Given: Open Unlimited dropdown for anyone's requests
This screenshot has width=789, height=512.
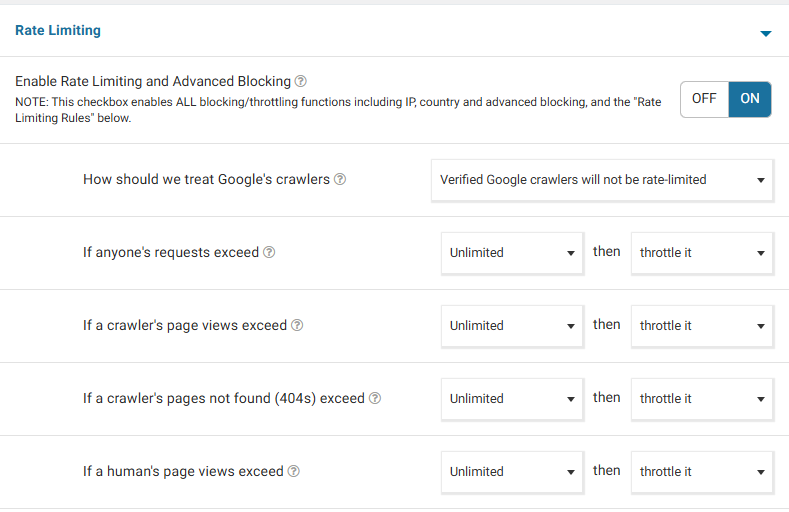Looking at the screenshot, I should (512, 253).
